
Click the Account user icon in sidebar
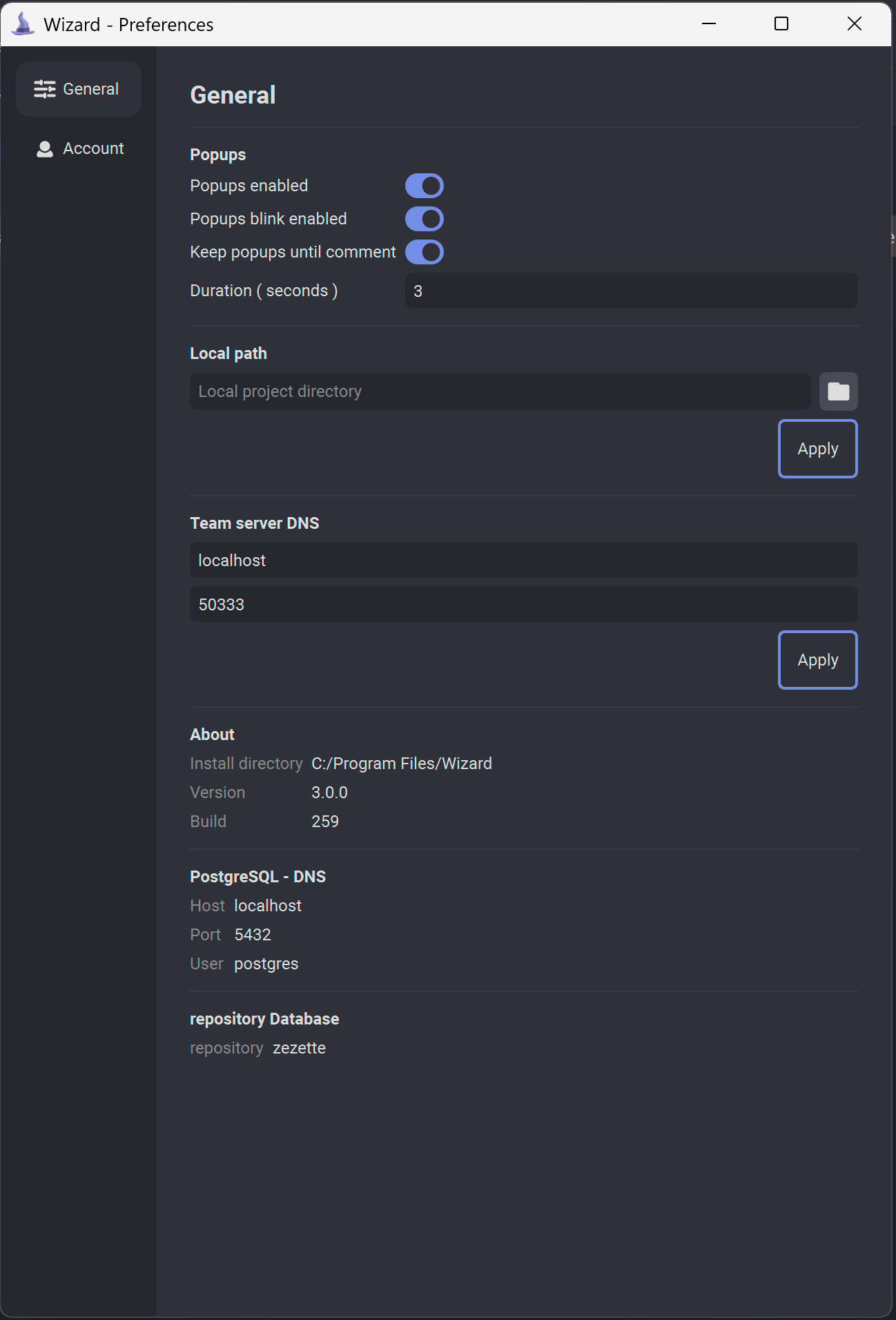click(45, 149)
